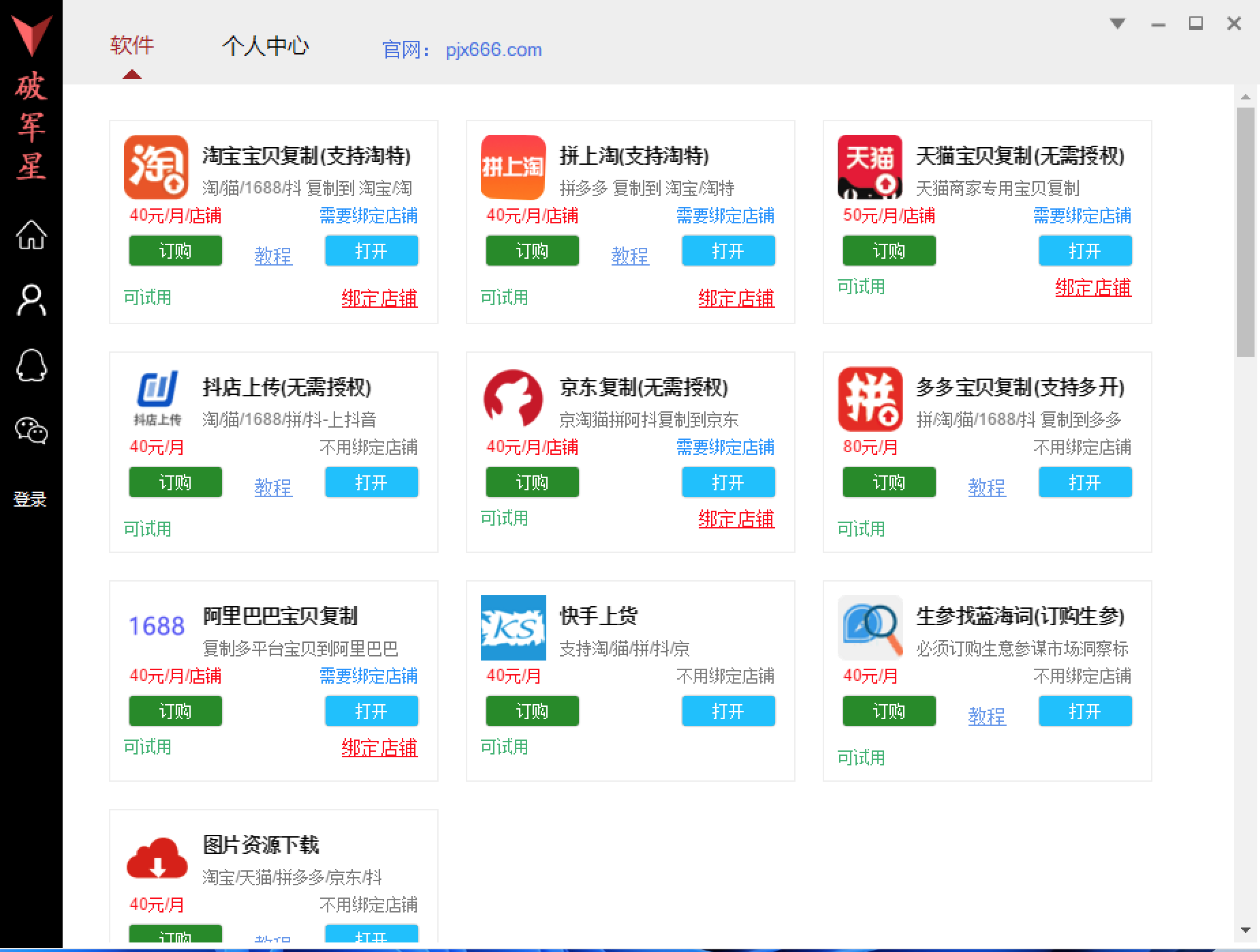Click the 1688 Alibaba logo icon
This screenshot has height=952, width=1260.
pyautogui.click(x=157, y=626)
